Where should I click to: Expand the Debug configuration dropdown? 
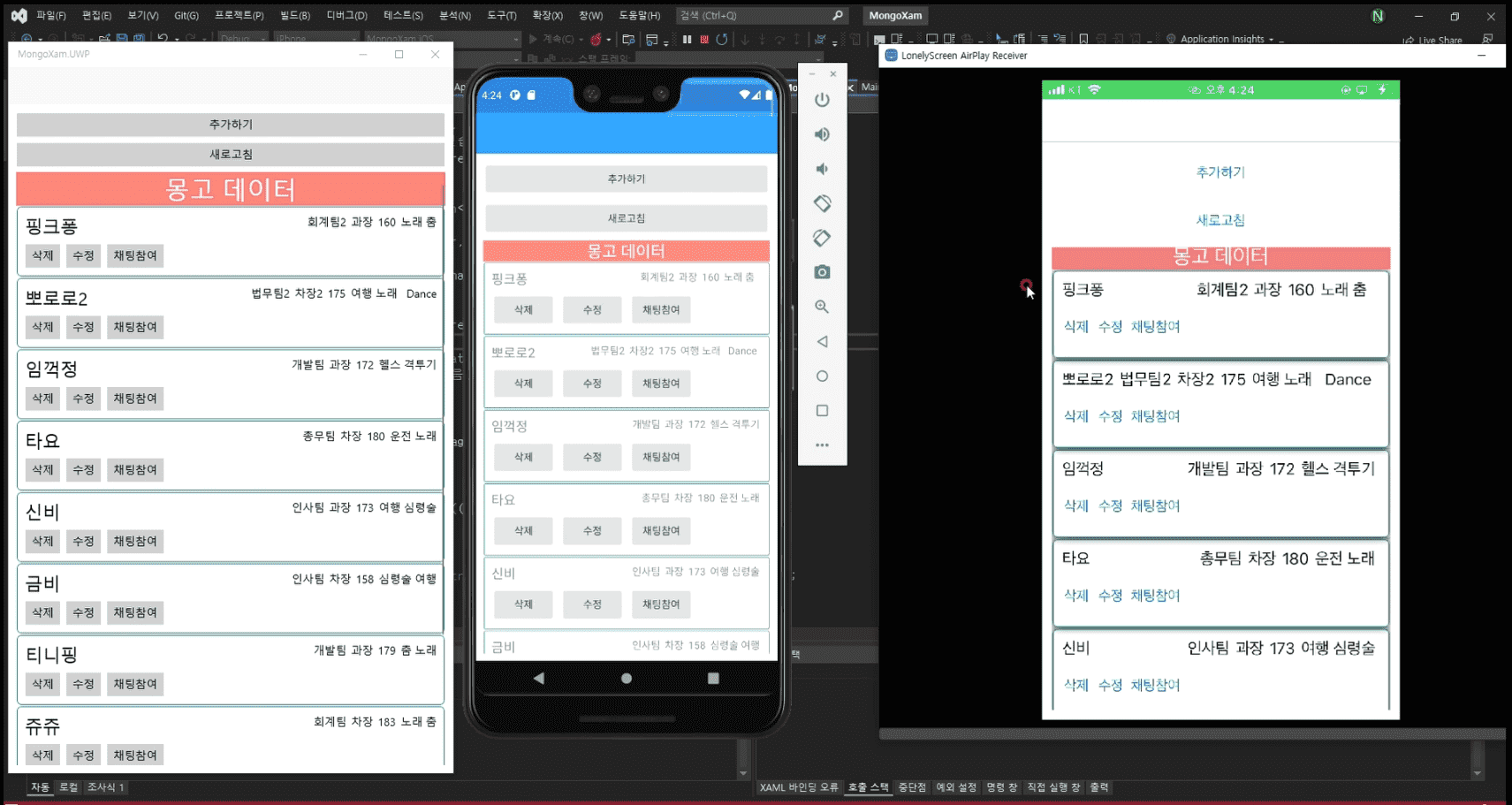pyautogui.click(x=241, y=39)
